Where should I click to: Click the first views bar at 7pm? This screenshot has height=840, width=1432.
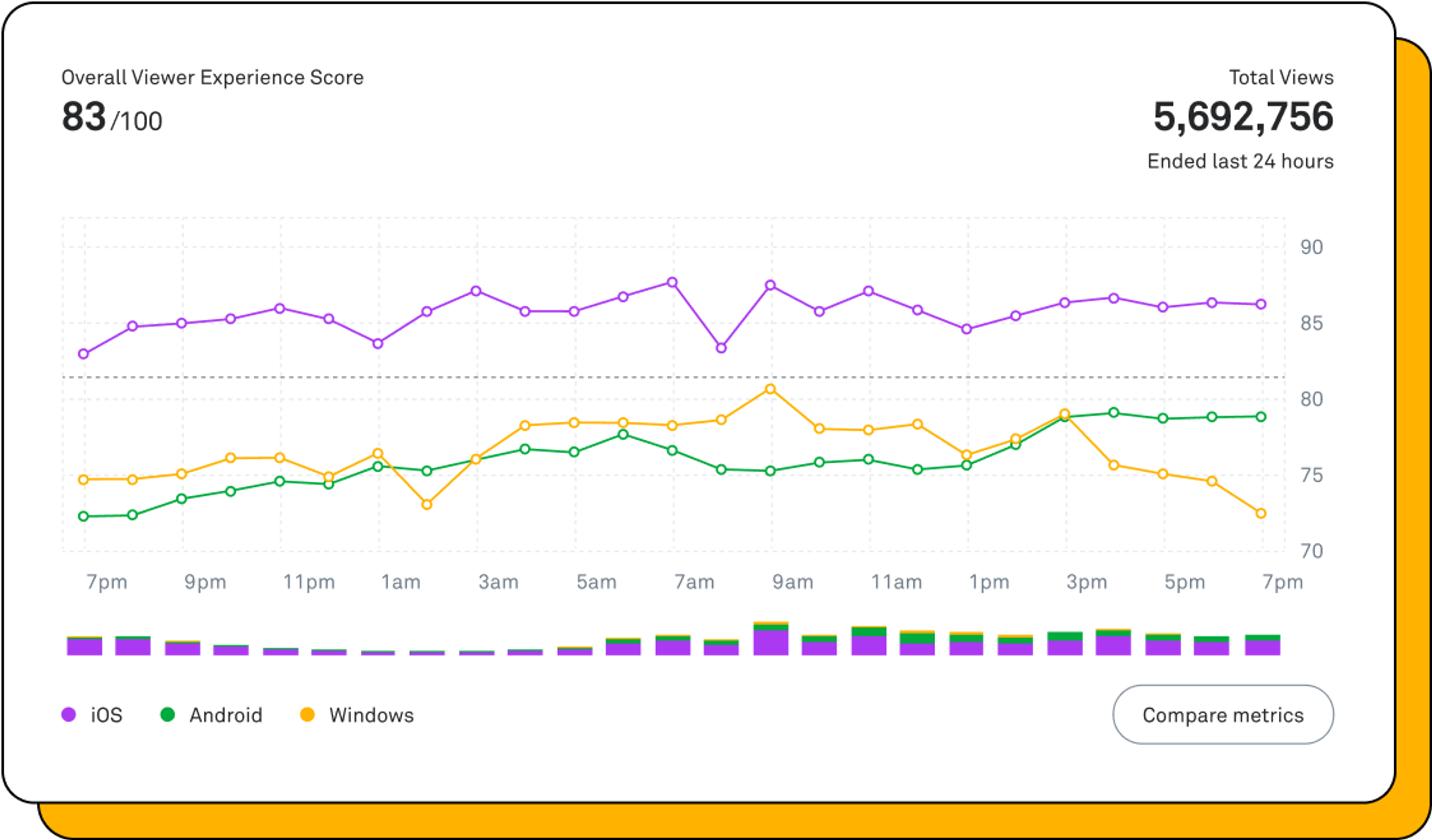click(x=84, y=646)
